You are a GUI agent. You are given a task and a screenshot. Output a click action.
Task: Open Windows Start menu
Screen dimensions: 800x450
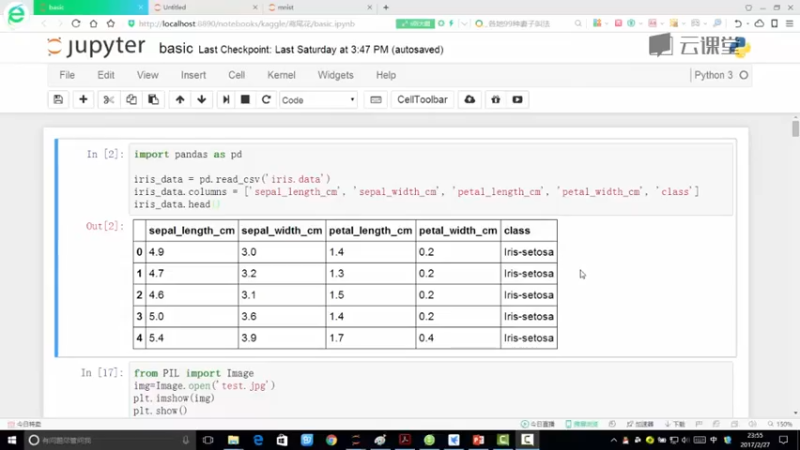[12, 440]
